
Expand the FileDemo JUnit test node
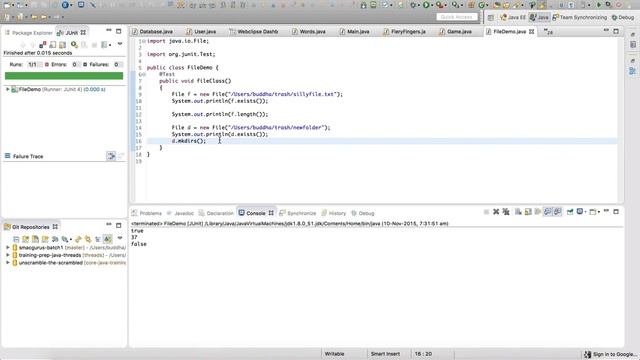tap(7, 89)
